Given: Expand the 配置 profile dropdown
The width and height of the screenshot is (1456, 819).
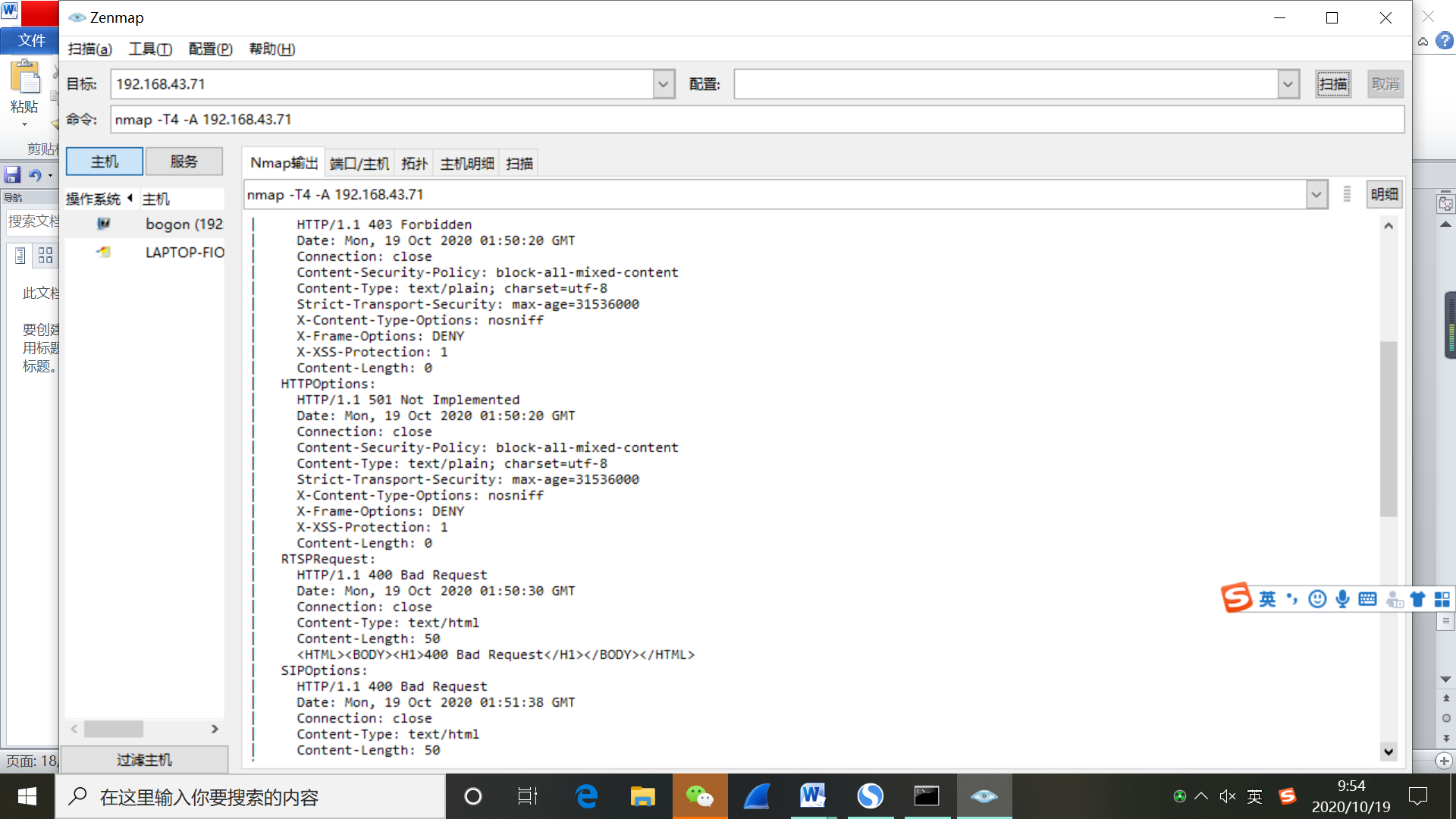Looking at the screenshot, I should (x=1288, y=84).
